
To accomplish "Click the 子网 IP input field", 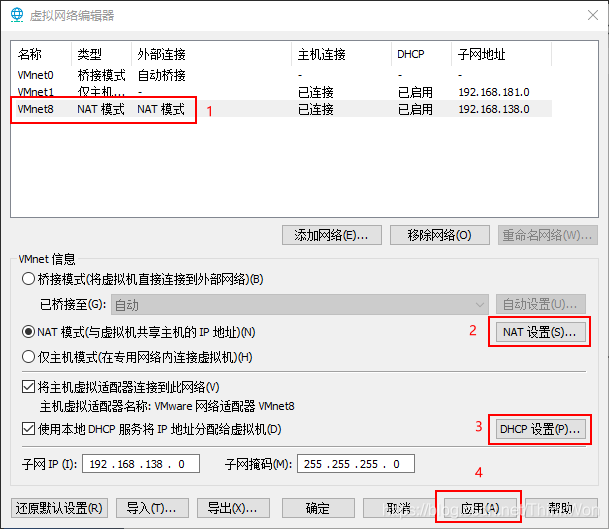I will (141, 464).
